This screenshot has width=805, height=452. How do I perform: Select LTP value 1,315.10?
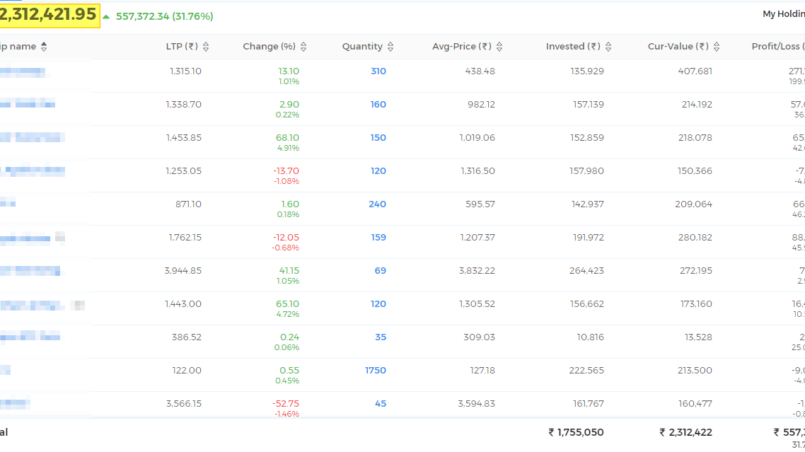click(185, 71)
